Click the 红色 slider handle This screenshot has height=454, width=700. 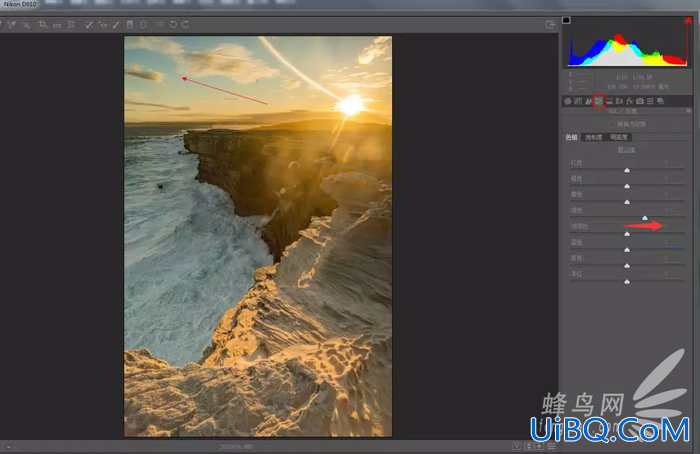point(627,170)
